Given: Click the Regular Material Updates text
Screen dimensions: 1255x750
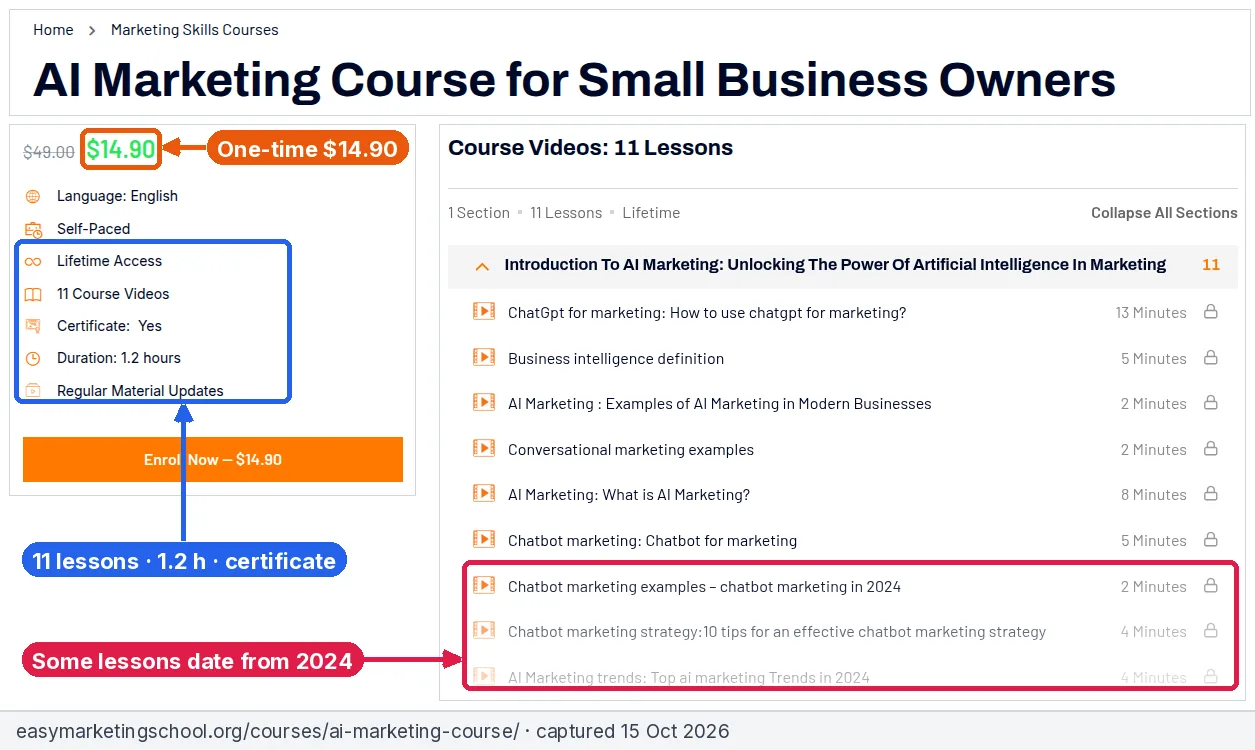Looking at the screenshot, I should coord(140,391).
